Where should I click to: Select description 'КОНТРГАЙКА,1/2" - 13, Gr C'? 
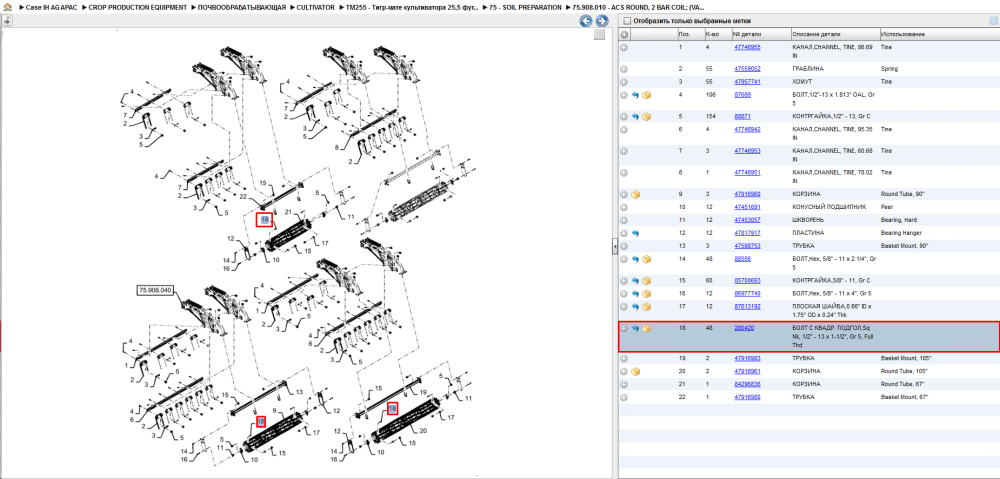coord(832,117)
